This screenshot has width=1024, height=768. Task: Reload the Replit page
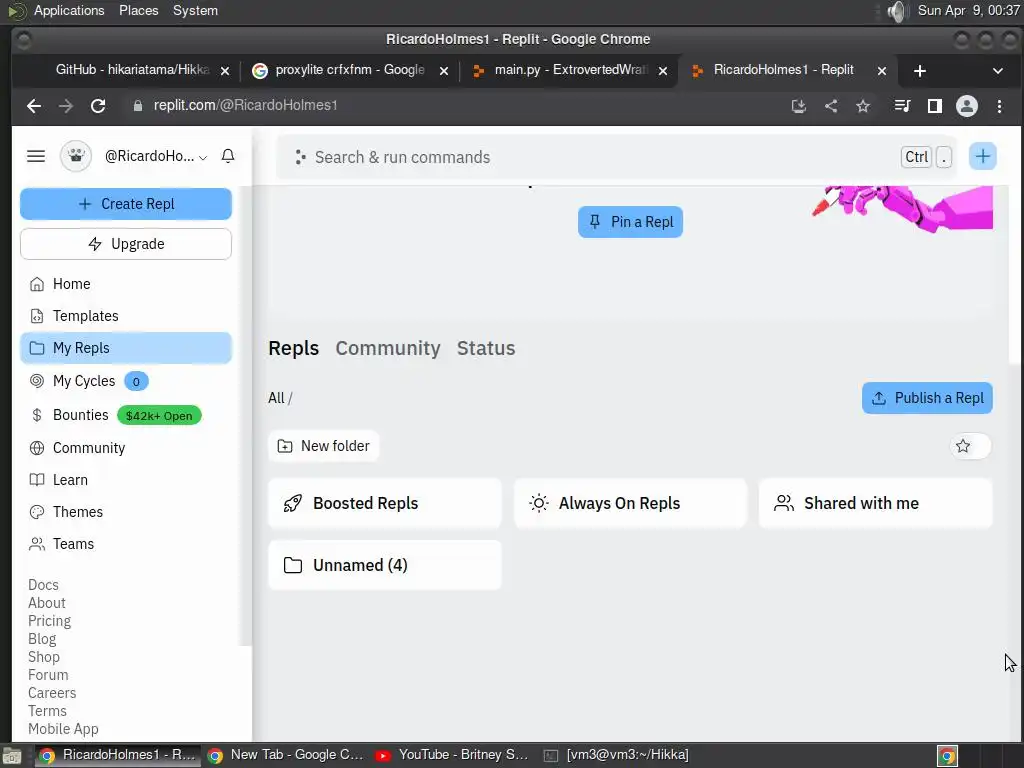coord(98,106)
